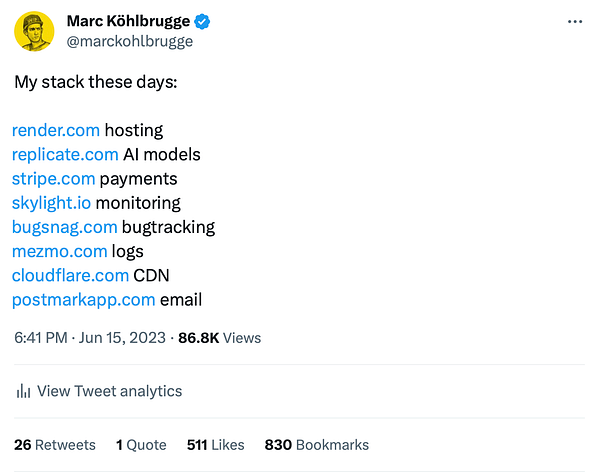Open the skylight.io link
This screenshot has width=600, height=472.
51,203
